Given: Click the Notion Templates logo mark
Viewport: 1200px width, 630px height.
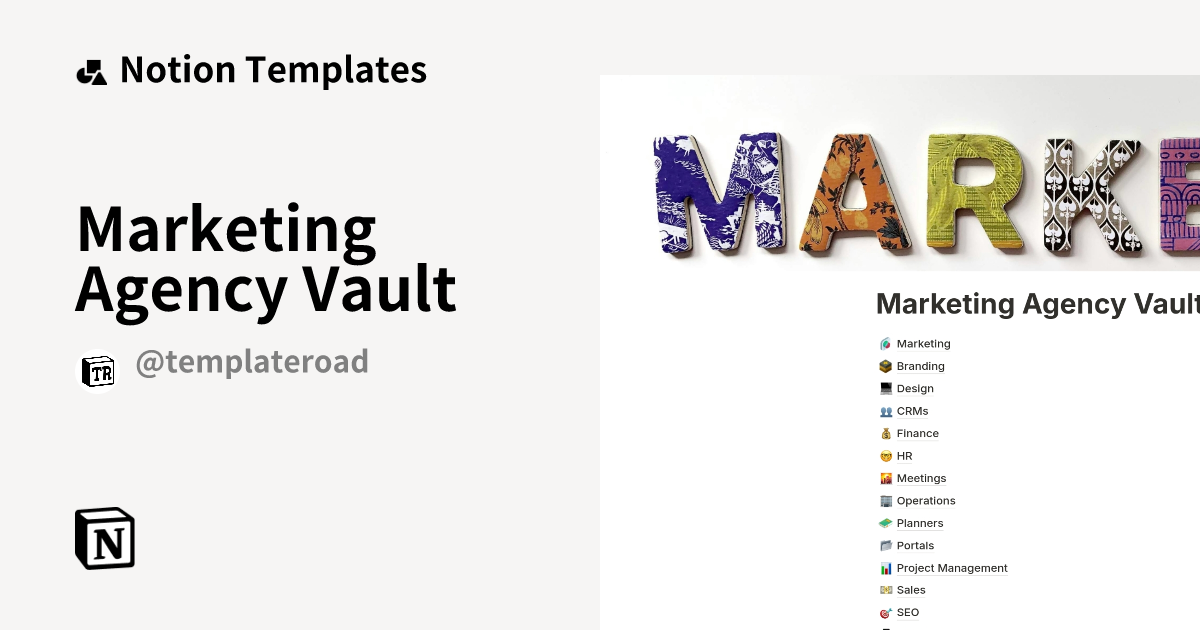Looking at the screenshot, I should coord(91,69).
